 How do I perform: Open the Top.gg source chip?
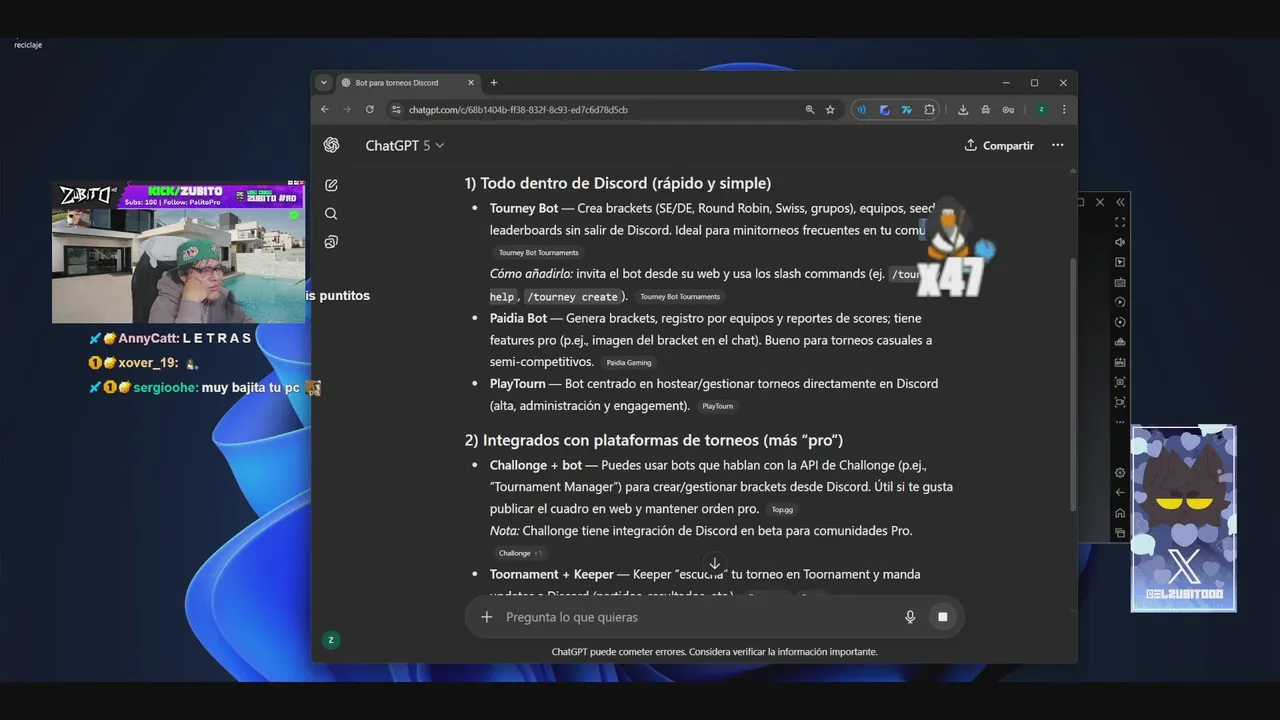(782, 510)
